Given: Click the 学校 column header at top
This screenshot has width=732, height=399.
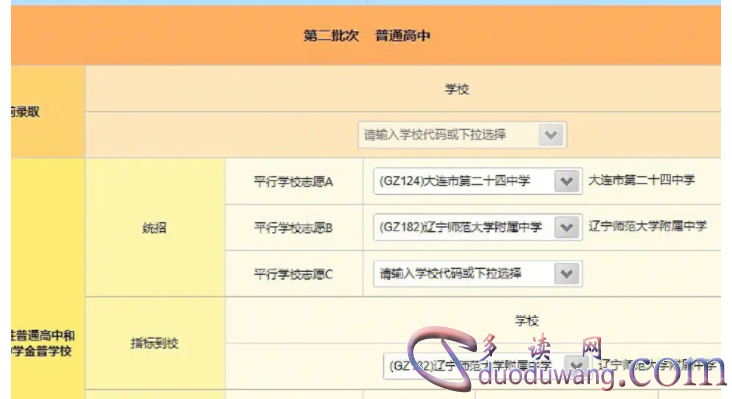Looking at the screenshot, I should click(x=457, y=89).
